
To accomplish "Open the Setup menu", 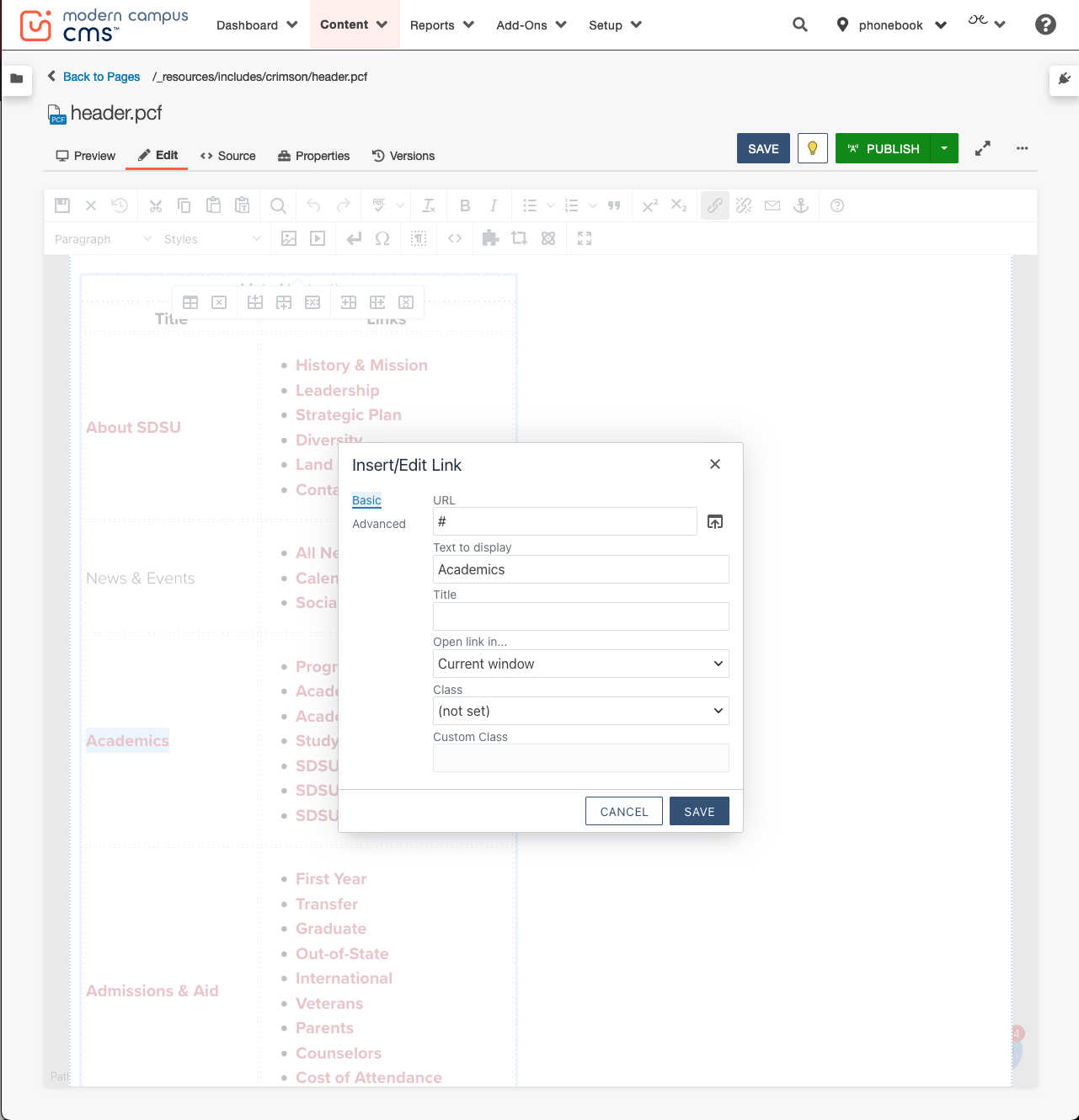I will [x=615, y=25].
